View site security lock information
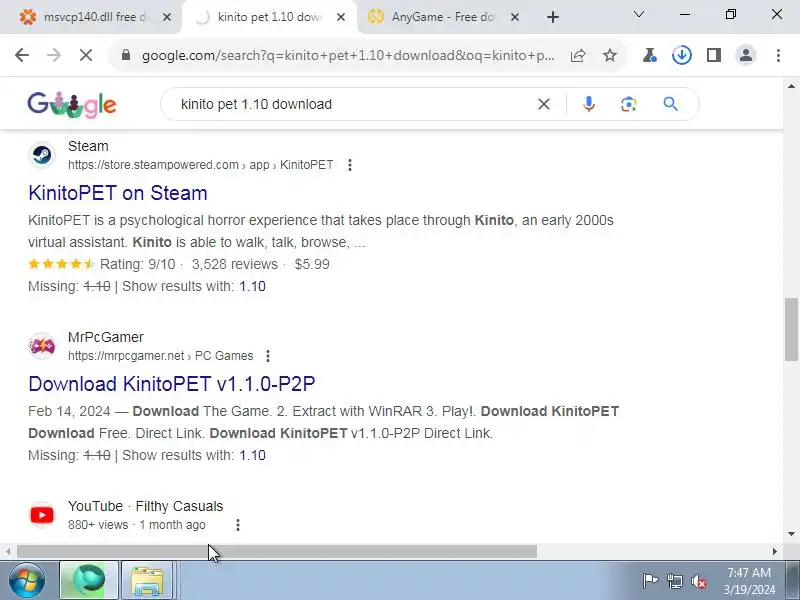 [x=126, y=55]
